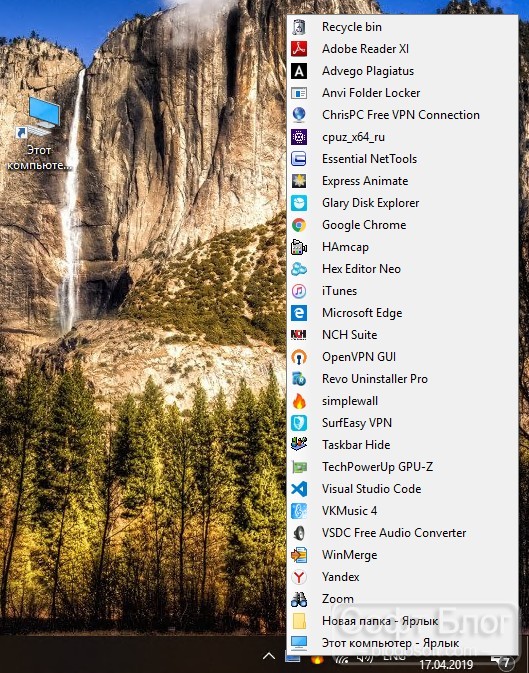Click the VKMusic 4 label
Screen dimensions: 529x673
click(350, 511)
